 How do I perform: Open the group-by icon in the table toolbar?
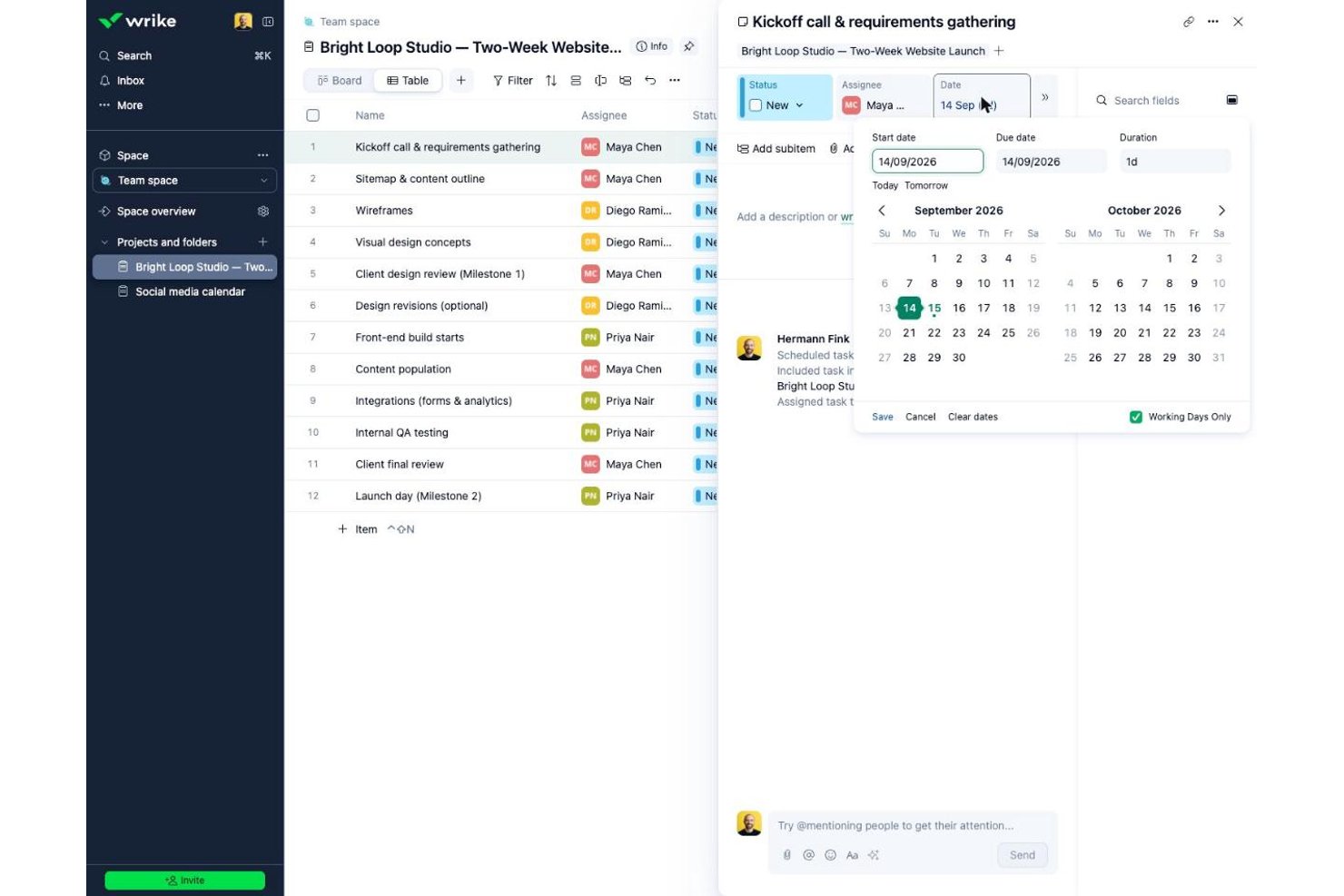(x=576, y=81)
